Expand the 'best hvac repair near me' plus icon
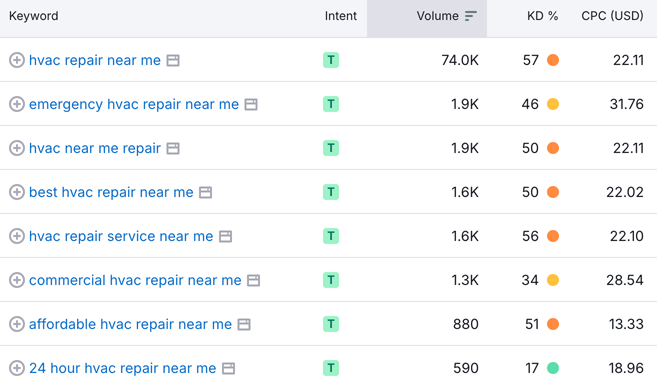Viewport: 657px width, 387px height. pos(17,192)
